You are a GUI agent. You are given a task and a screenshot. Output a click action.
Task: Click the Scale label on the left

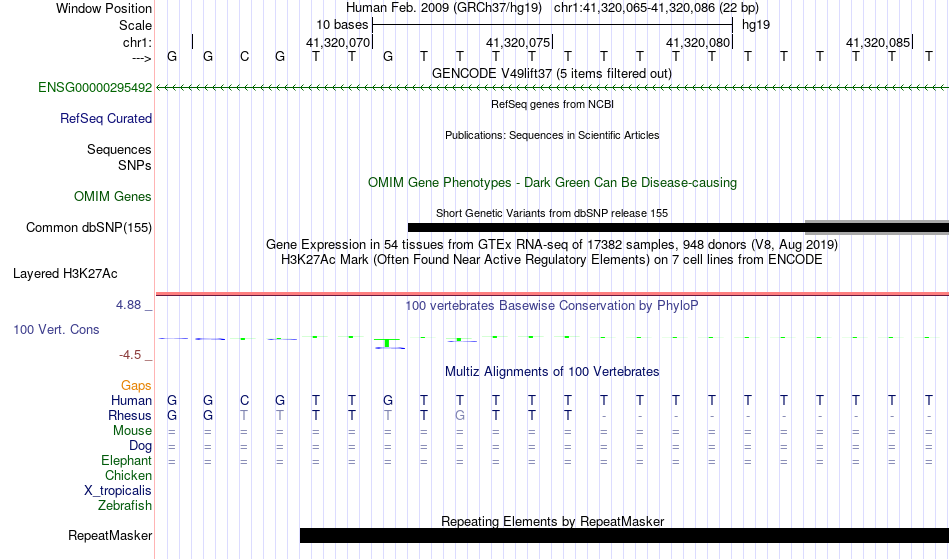point(135,25)
